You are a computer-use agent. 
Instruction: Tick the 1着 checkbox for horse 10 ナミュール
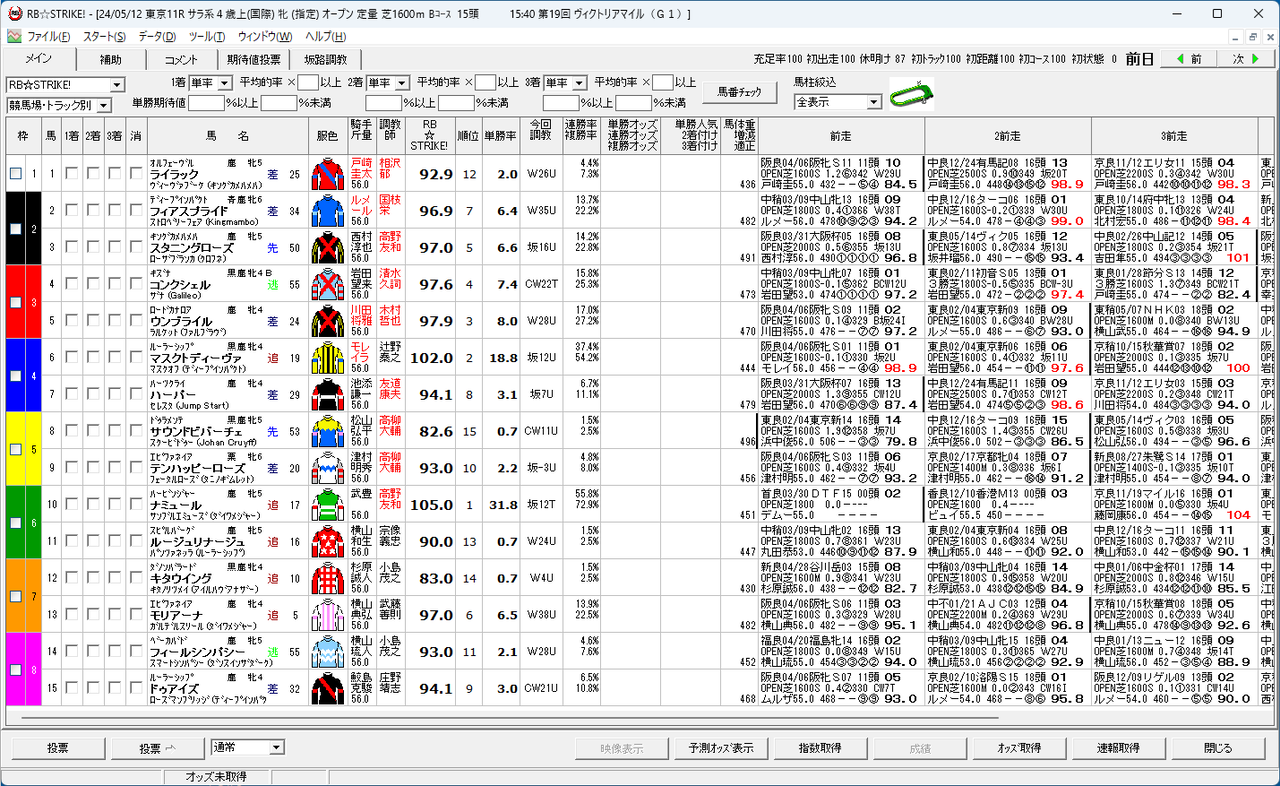[72, 504]
